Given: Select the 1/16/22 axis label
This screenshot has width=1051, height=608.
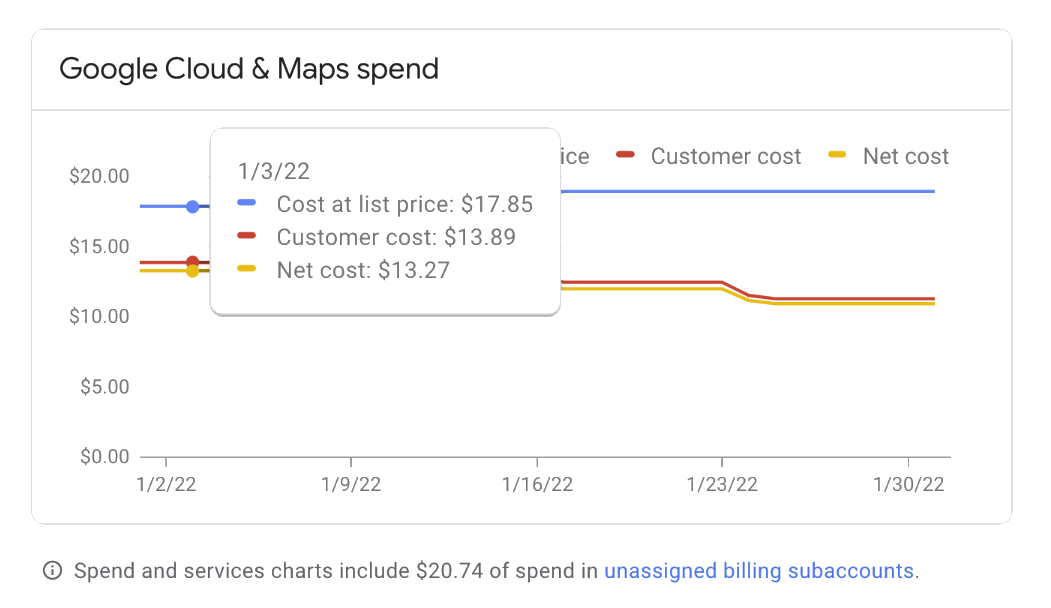Looking at the screenshot, I should [x=539, y=484].
